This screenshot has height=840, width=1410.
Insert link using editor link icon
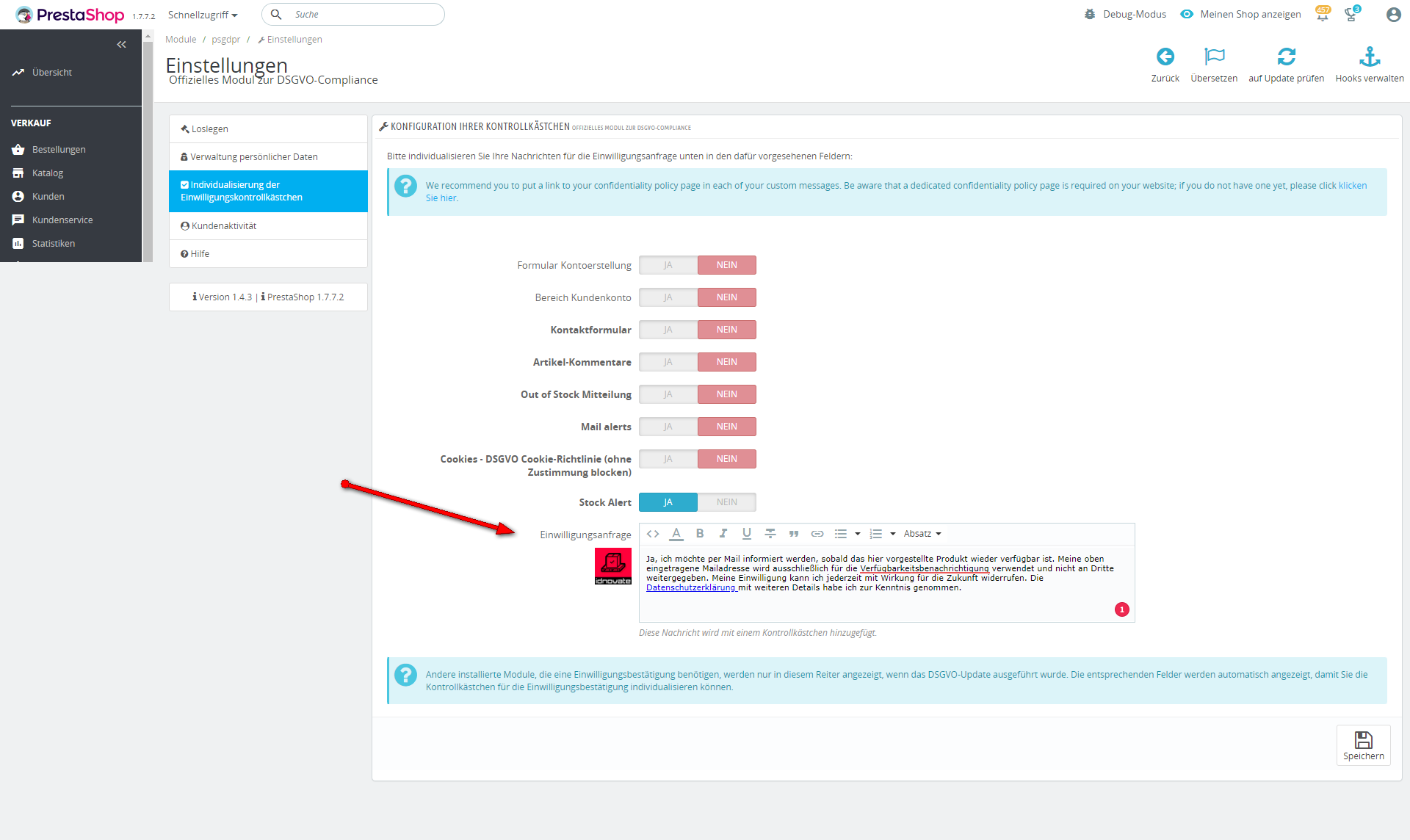click(x=817, y=534)
